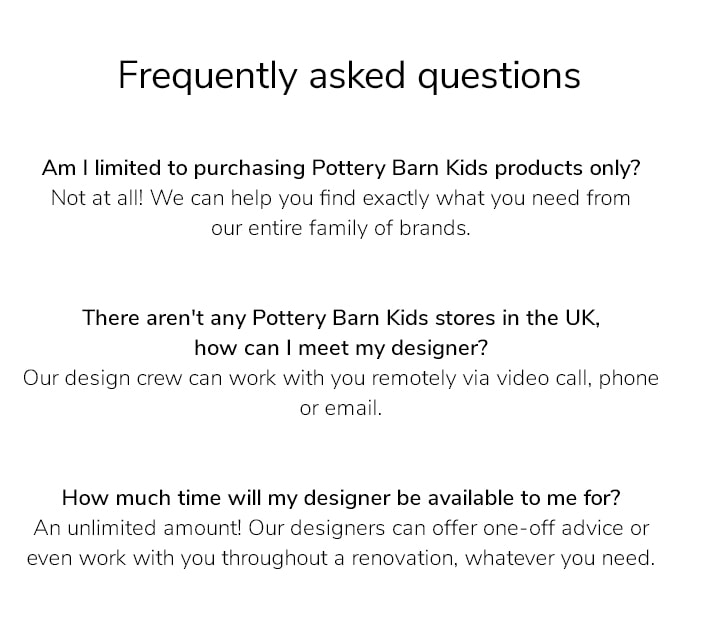Image resolution: width=702 pixels, height=630 pixels.
Task: Click the 'Our design crew can work with you' answer line
Action: pyautogui.click(x=341, y=378)
